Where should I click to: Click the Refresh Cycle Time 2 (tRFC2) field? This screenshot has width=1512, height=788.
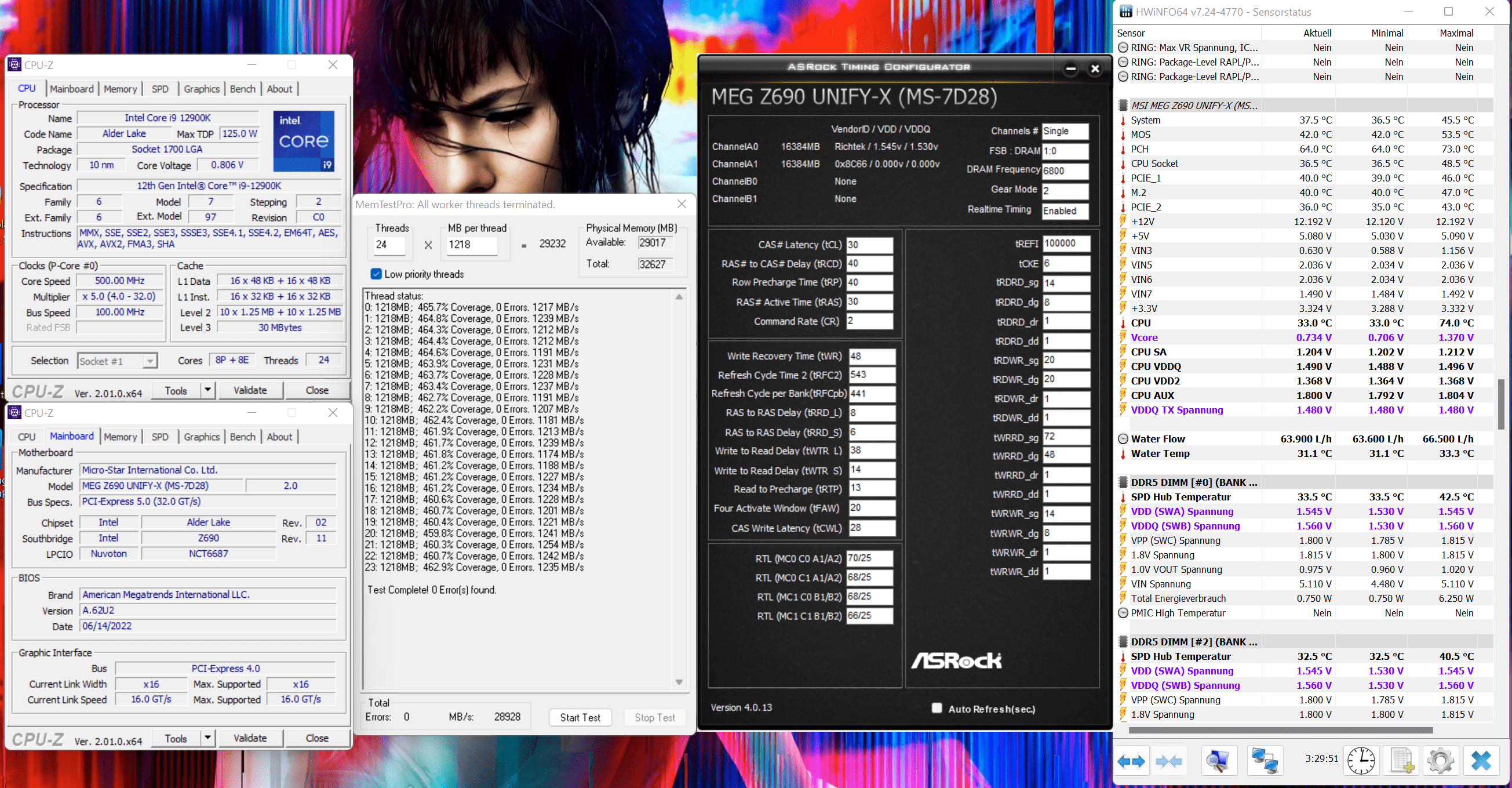point(872,375)
